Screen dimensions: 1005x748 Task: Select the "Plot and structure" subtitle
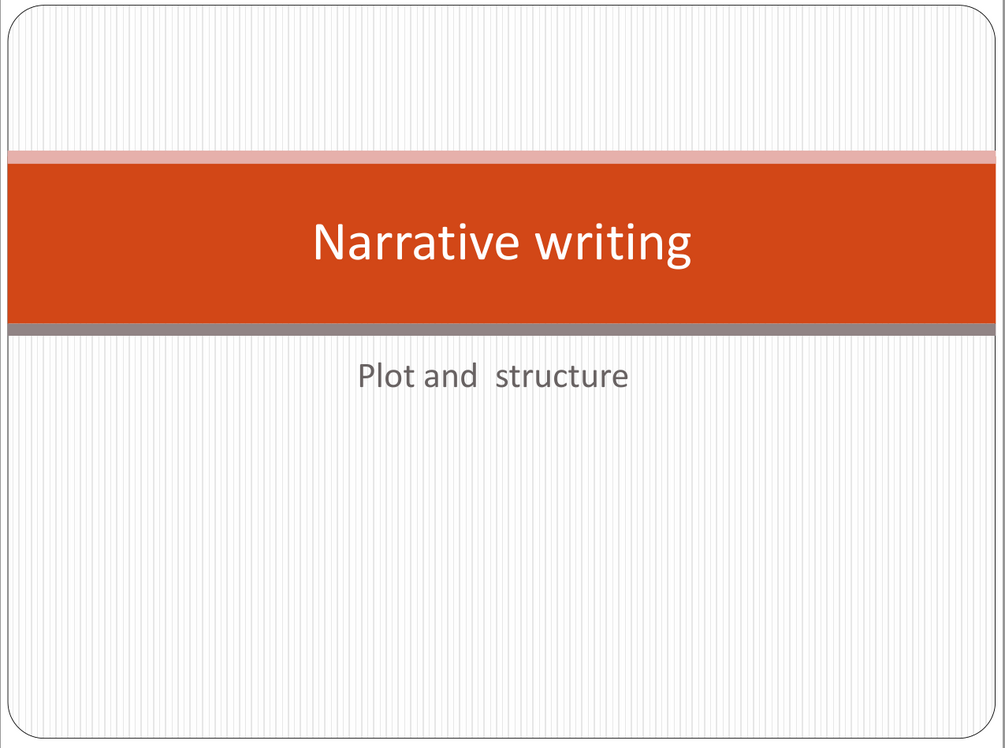click(x=493, y=376)
